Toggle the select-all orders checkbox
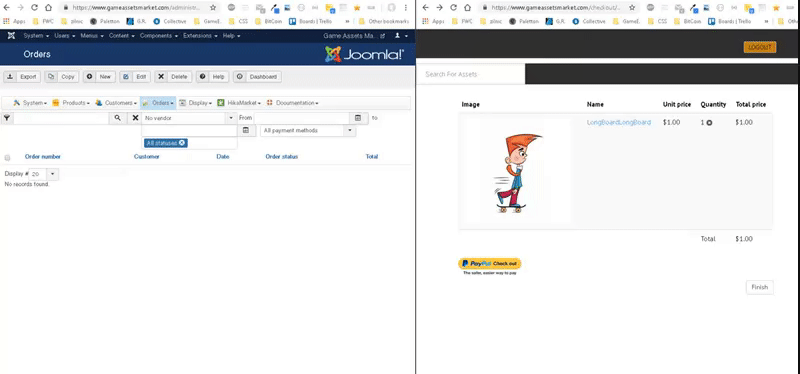Image resolution: width=800 pixels, height=374 pixels. 7,158
